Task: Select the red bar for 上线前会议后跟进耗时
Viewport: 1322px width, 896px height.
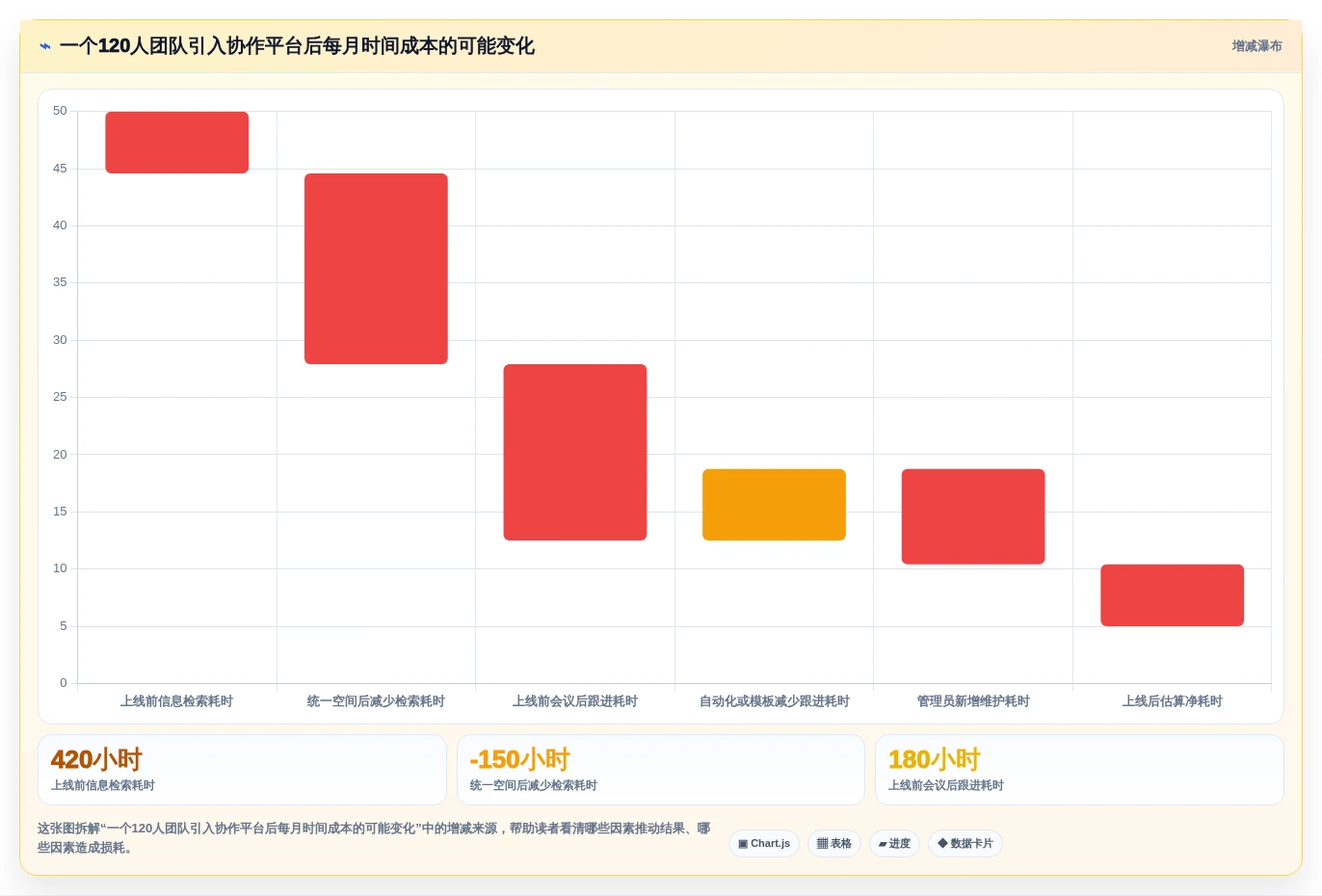Action: point(575,452)
